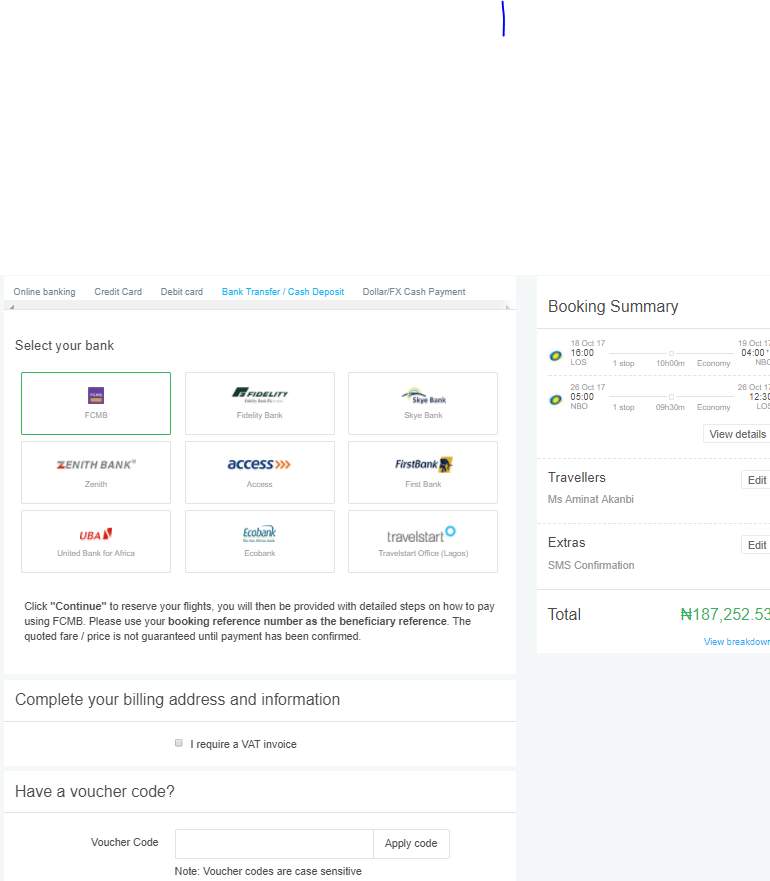This screenshot has width=770, height=881.
Task: Open the Credit Card tab
Action: pos(118,292)
